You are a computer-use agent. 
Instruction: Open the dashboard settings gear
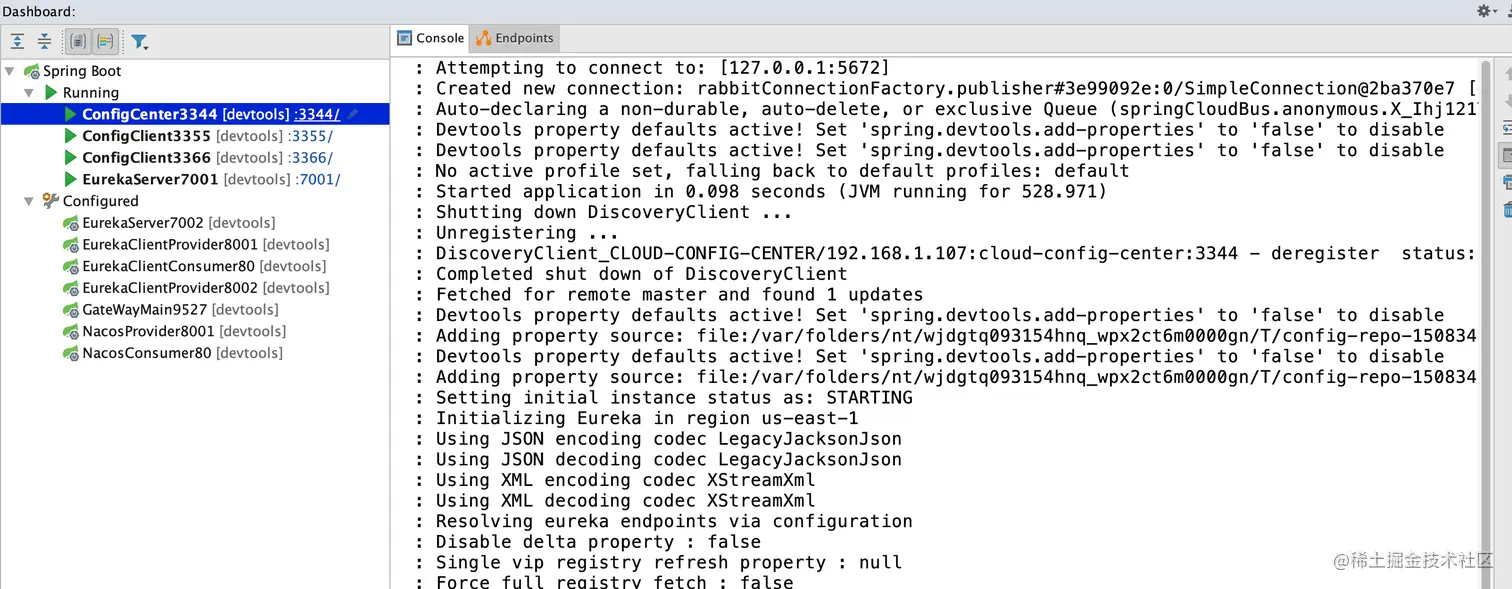click(1484, 11)
